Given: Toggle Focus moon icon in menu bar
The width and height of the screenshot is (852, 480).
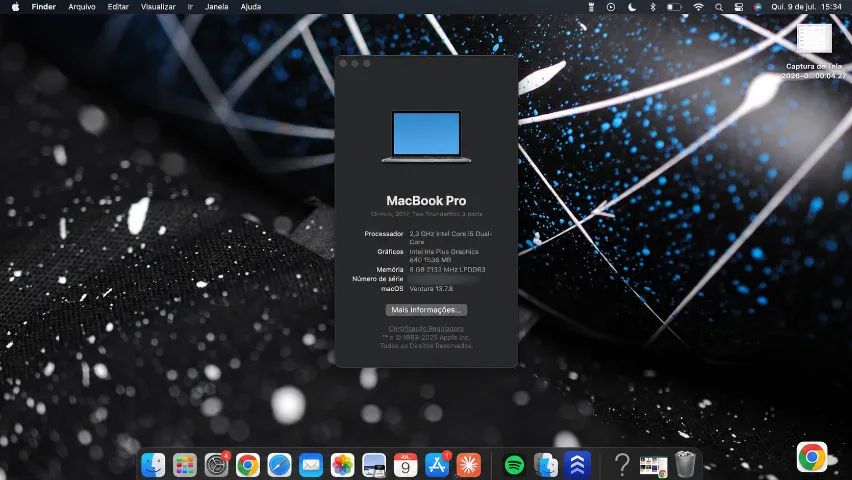Looking at the screenshot, I should [632, 7].
